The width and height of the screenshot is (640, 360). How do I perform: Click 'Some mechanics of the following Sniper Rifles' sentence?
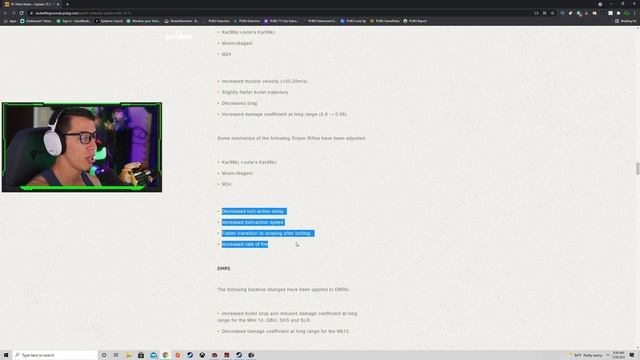pyautogui.click(x=291, y=138)
